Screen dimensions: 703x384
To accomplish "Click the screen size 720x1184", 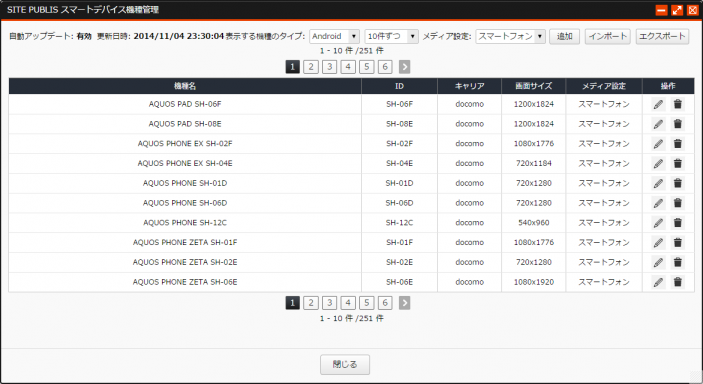I will [534, 163].
